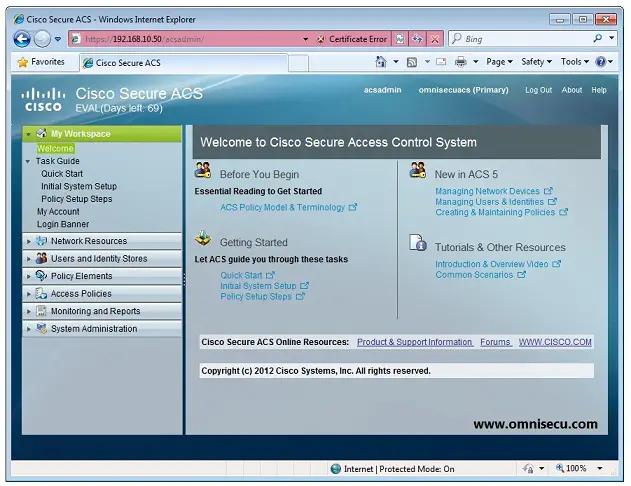This screenshot has width=631, height=486.
Task: Click the Certificate Error shield icon
Action: pyautogui.click(x=321, y=39)
